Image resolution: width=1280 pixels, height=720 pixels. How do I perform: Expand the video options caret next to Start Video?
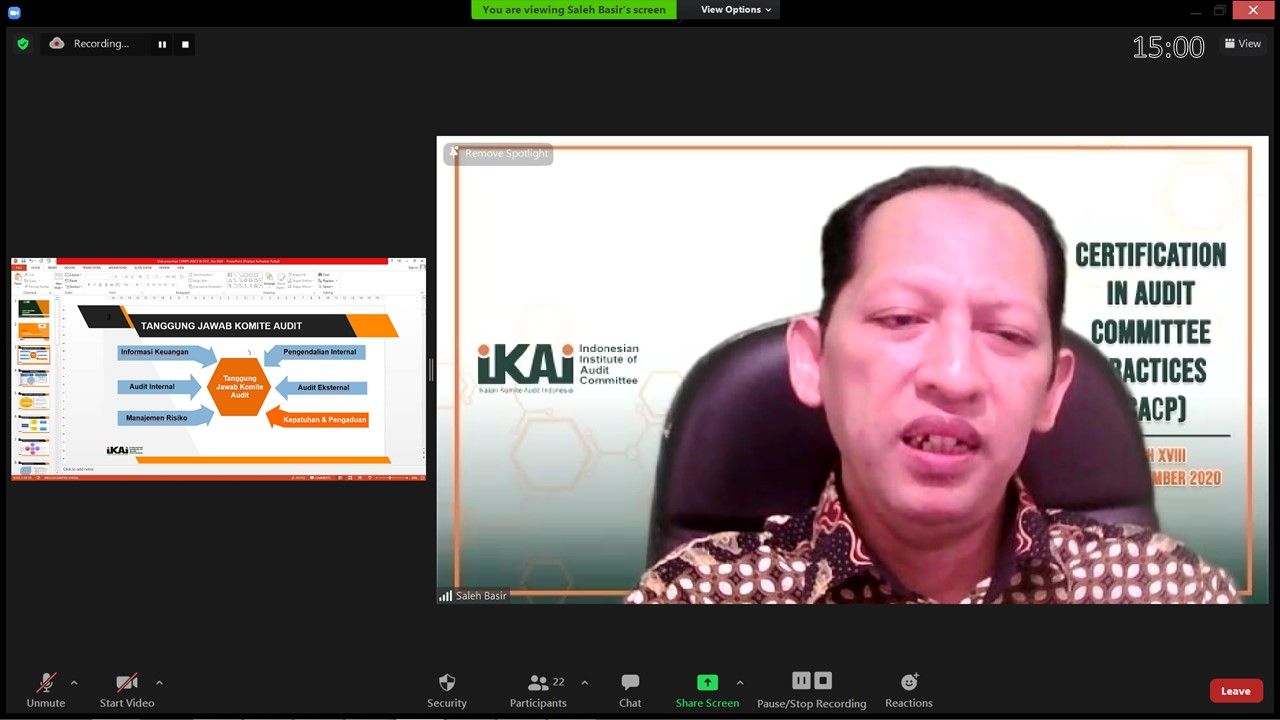point(159,683)
